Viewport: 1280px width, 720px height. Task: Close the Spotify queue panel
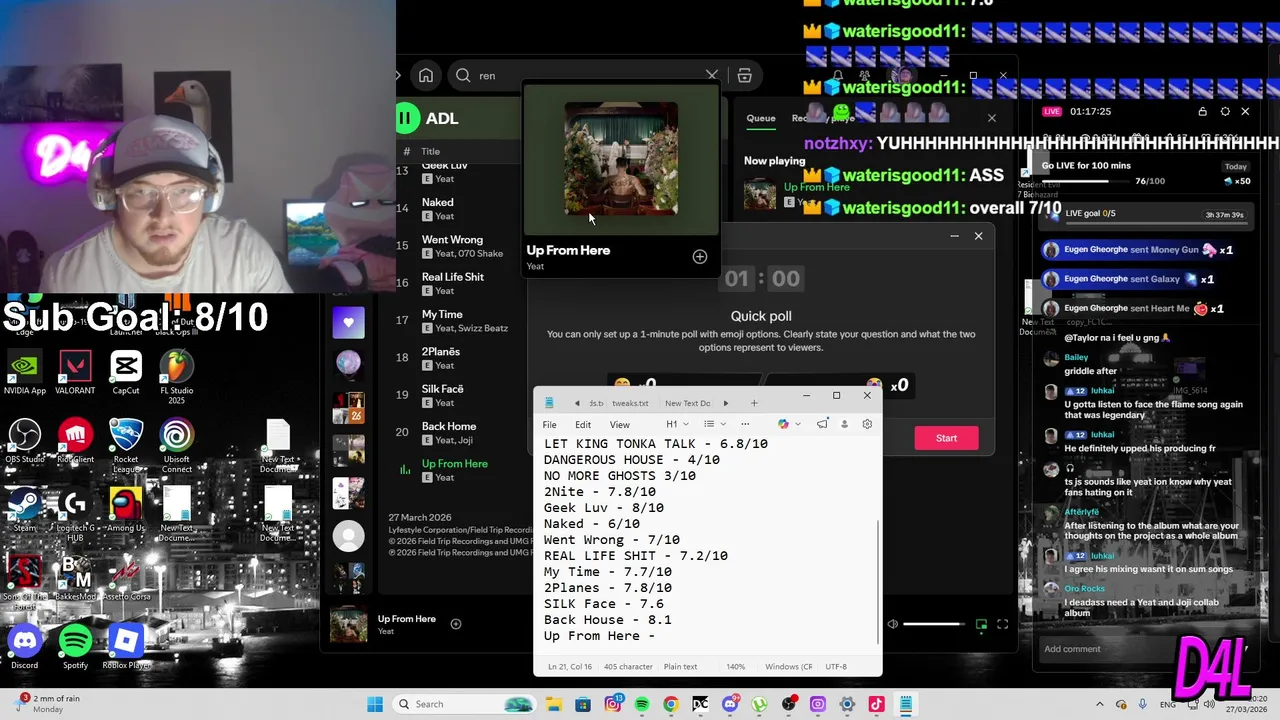click(991, 118)
